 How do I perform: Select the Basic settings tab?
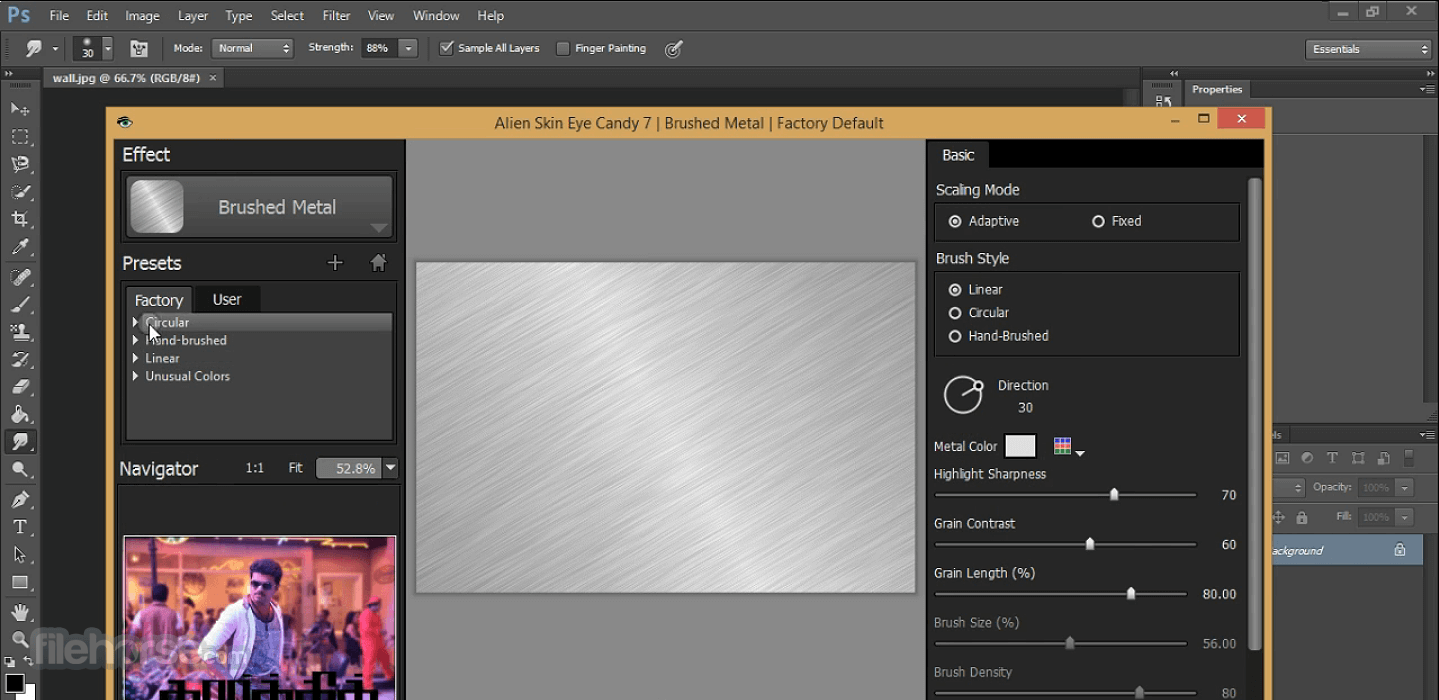pyautogui.click(x=958, y=155)
